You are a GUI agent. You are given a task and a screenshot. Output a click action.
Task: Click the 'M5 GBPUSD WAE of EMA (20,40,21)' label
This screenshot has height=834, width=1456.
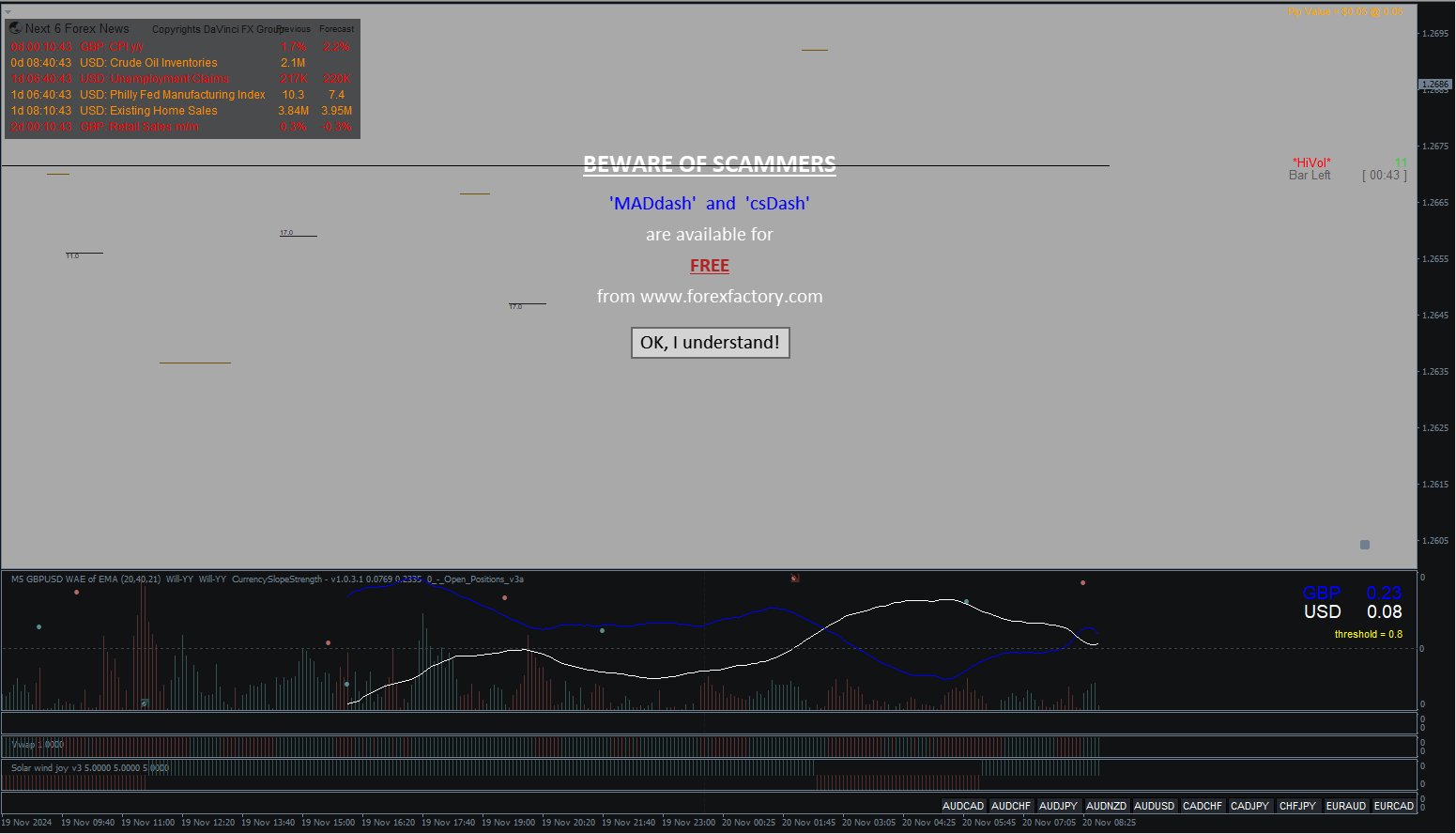(x=85, y=579)
